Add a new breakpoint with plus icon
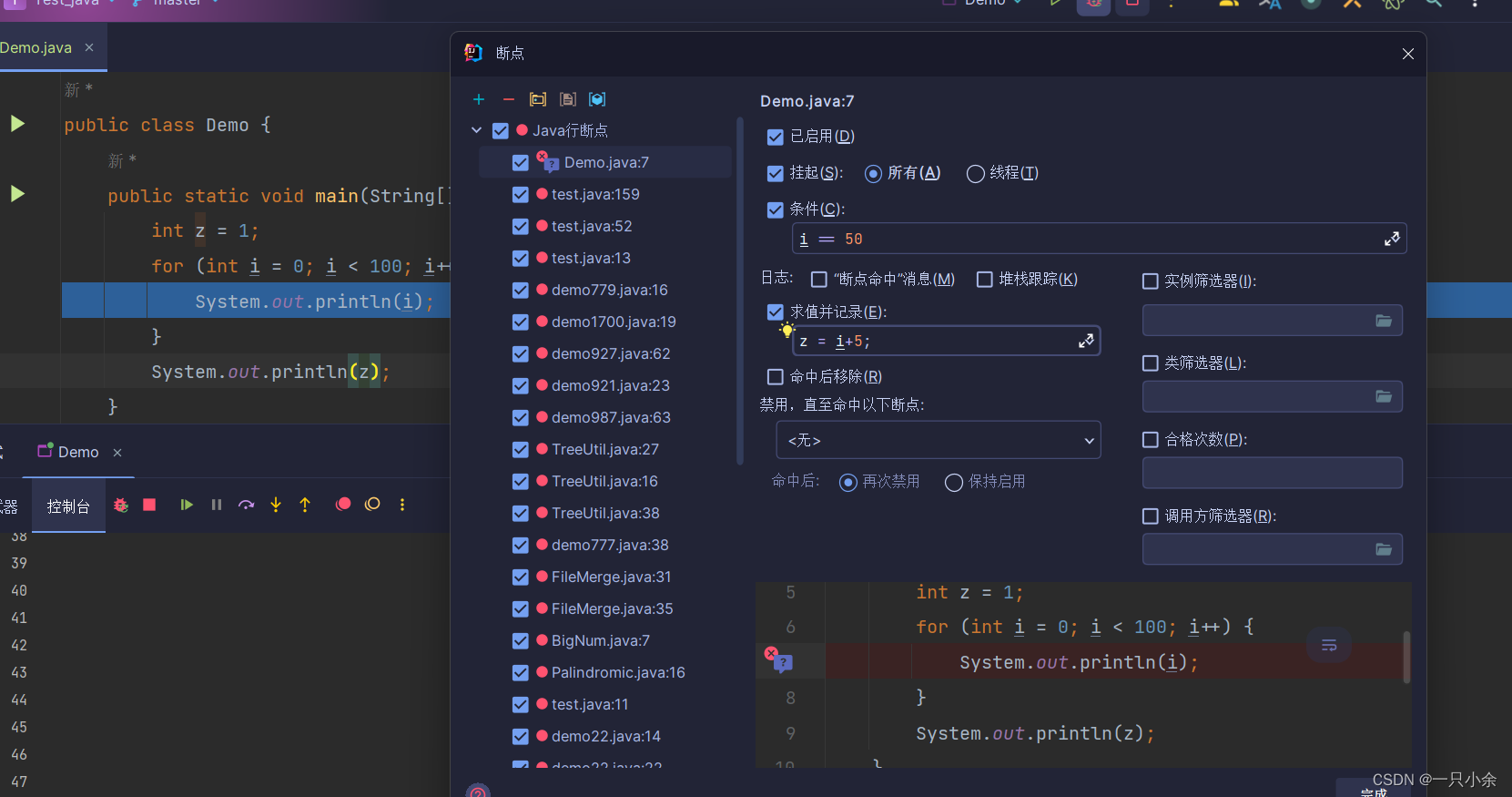The height and width of the screenshot is (797, 1512). tap(479, 99)
